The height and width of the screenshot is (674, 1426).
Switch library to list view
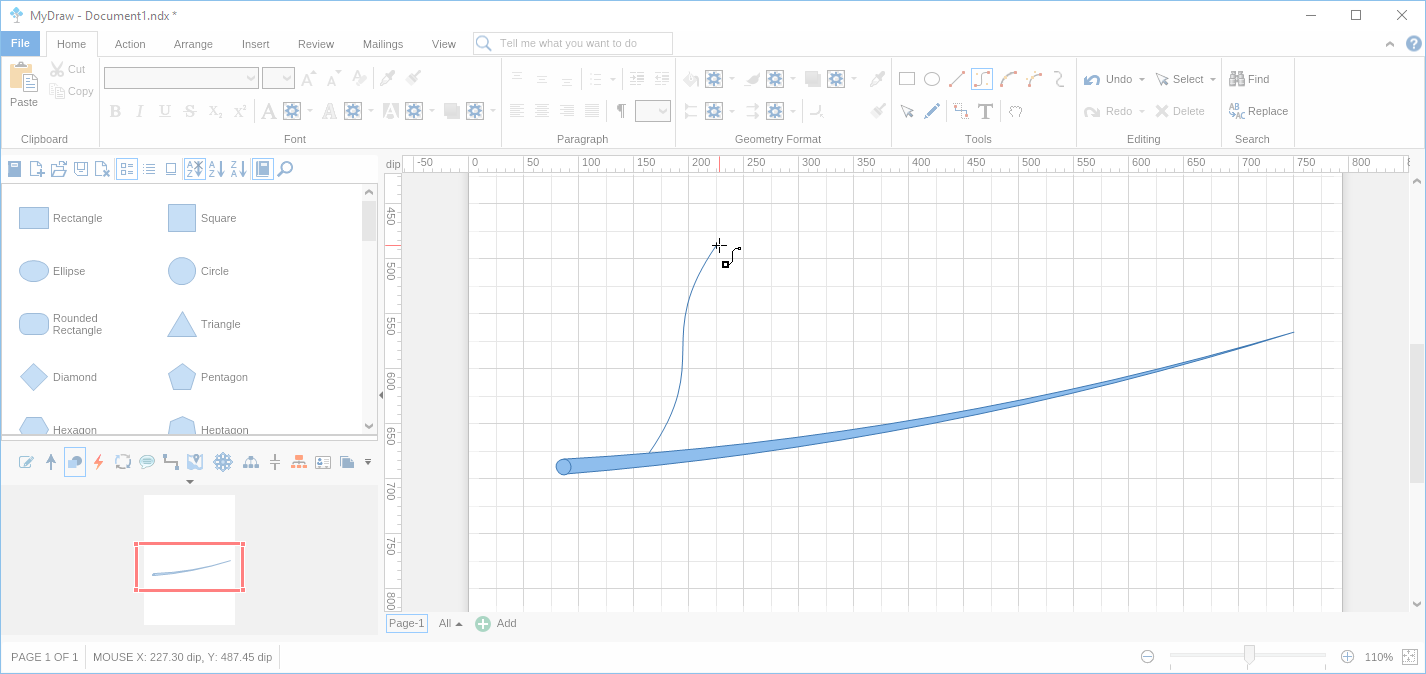pyautogui.click(x=149, y=169)
